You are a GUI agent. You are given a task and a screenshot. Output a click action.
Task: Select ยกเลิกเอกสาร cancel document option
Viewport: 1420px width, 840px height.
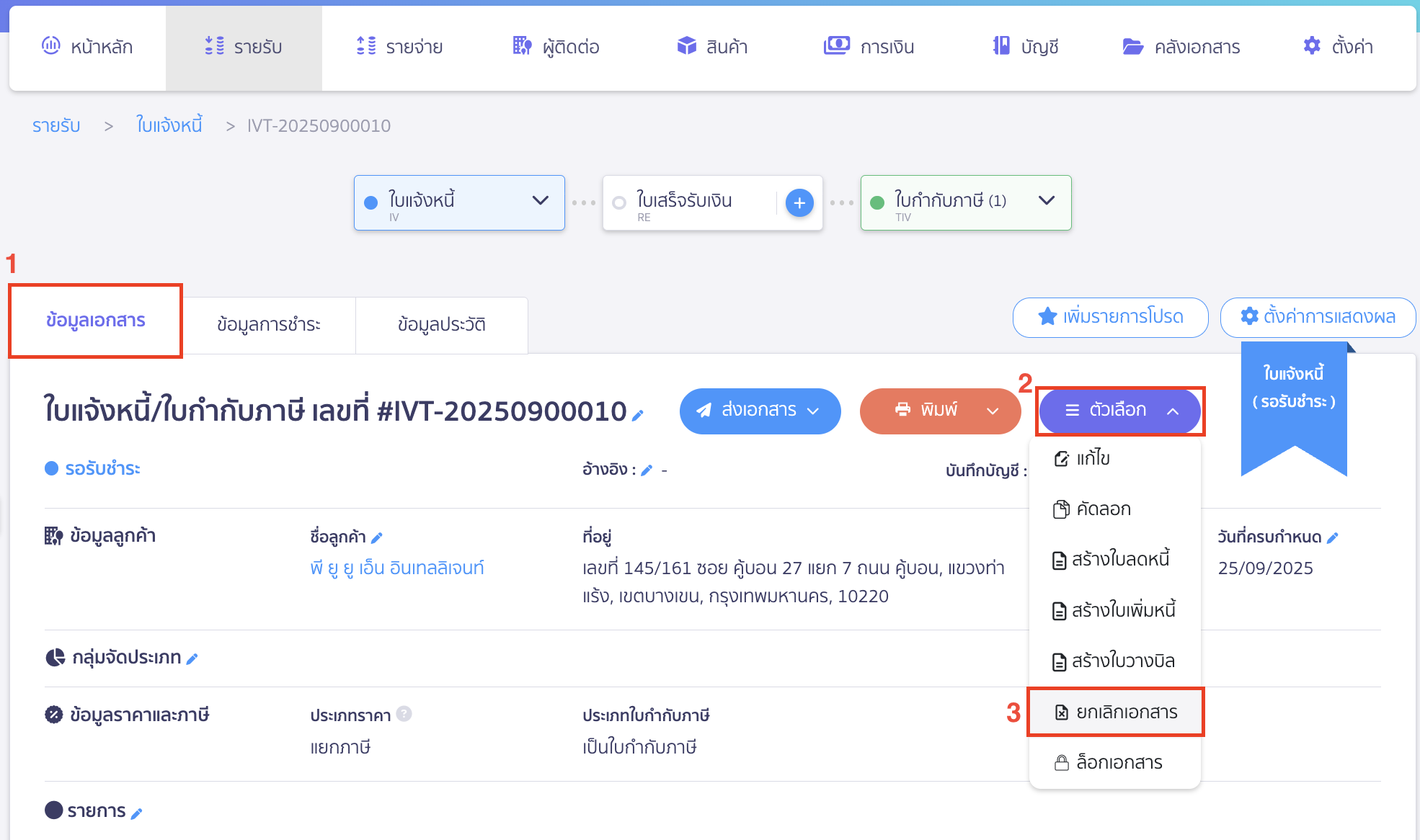(1115, 712)
